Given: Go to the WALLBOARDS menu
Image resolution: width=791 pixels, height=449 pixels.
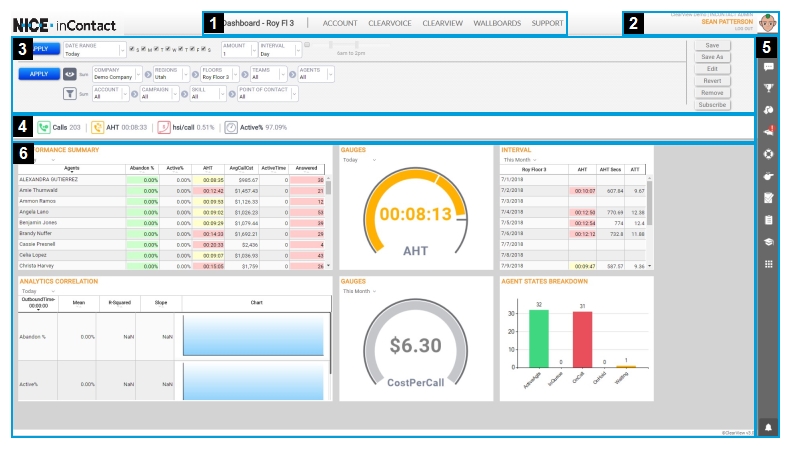Looking at the screenshot, I should click(x=496, y=22).
